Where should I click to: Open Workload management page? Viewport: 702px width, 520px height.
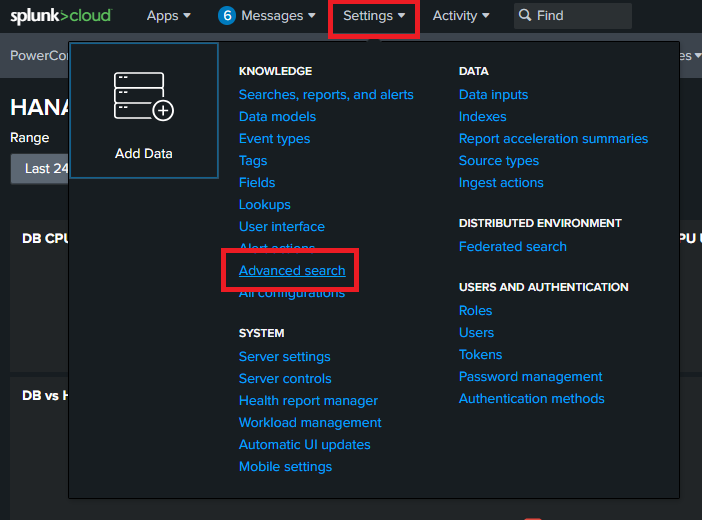pos(310,423)
